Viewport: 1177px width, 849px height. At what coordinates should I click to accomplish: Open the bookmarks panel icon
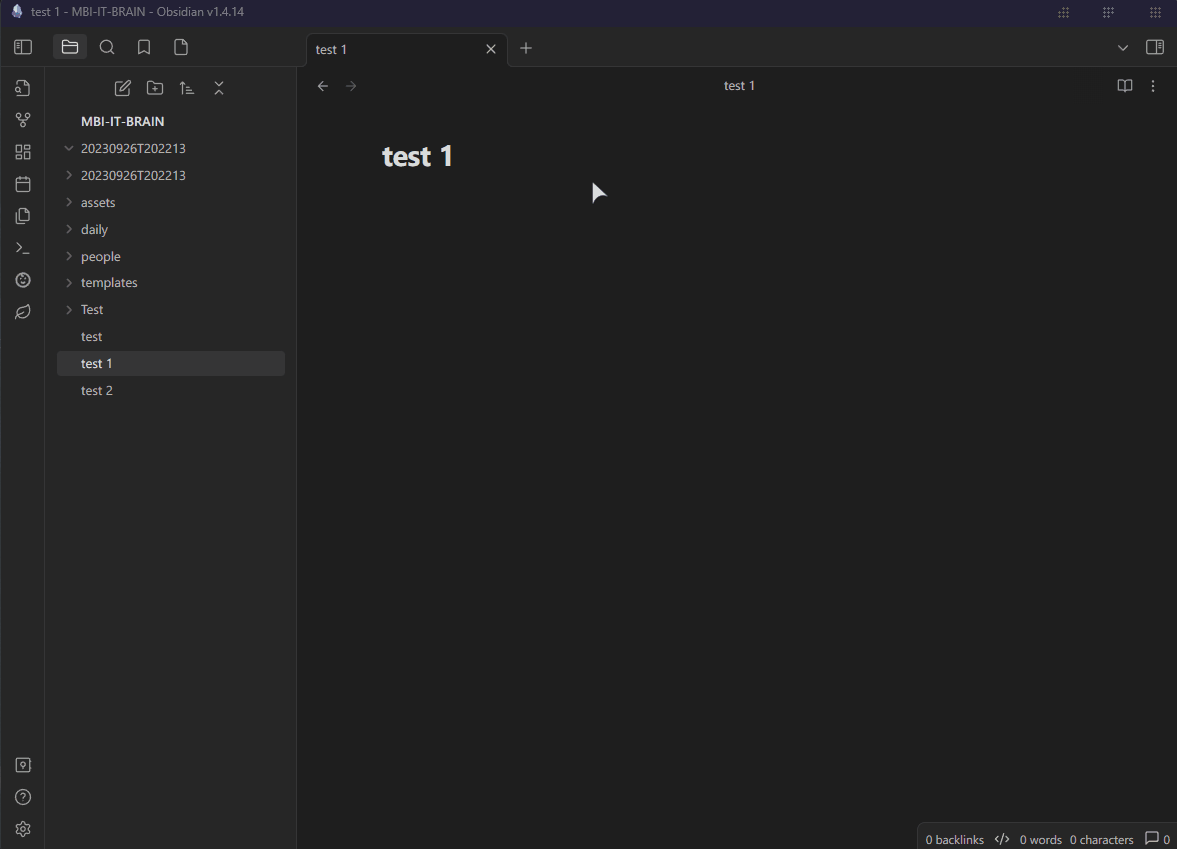click(x=144, y=47)
